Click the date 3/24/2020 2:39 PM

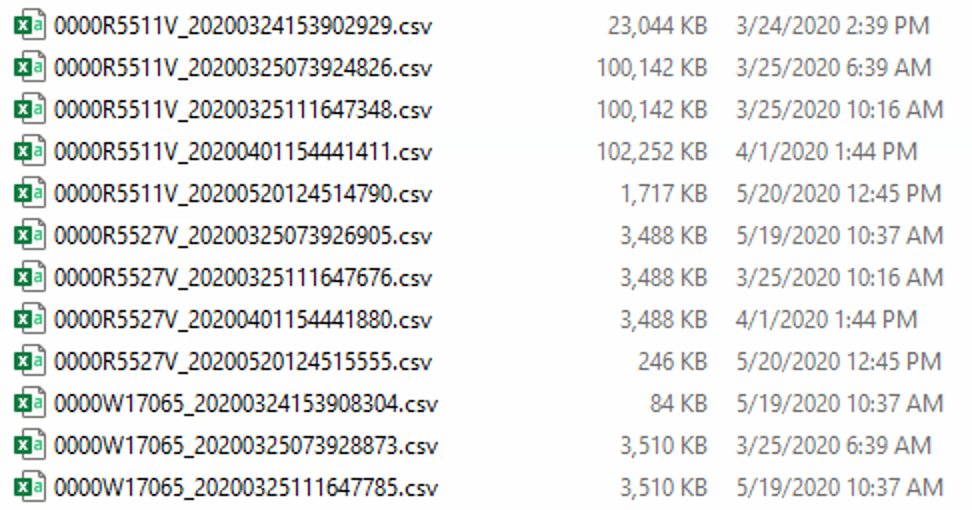pyautogui.click(x=833, y=25)
